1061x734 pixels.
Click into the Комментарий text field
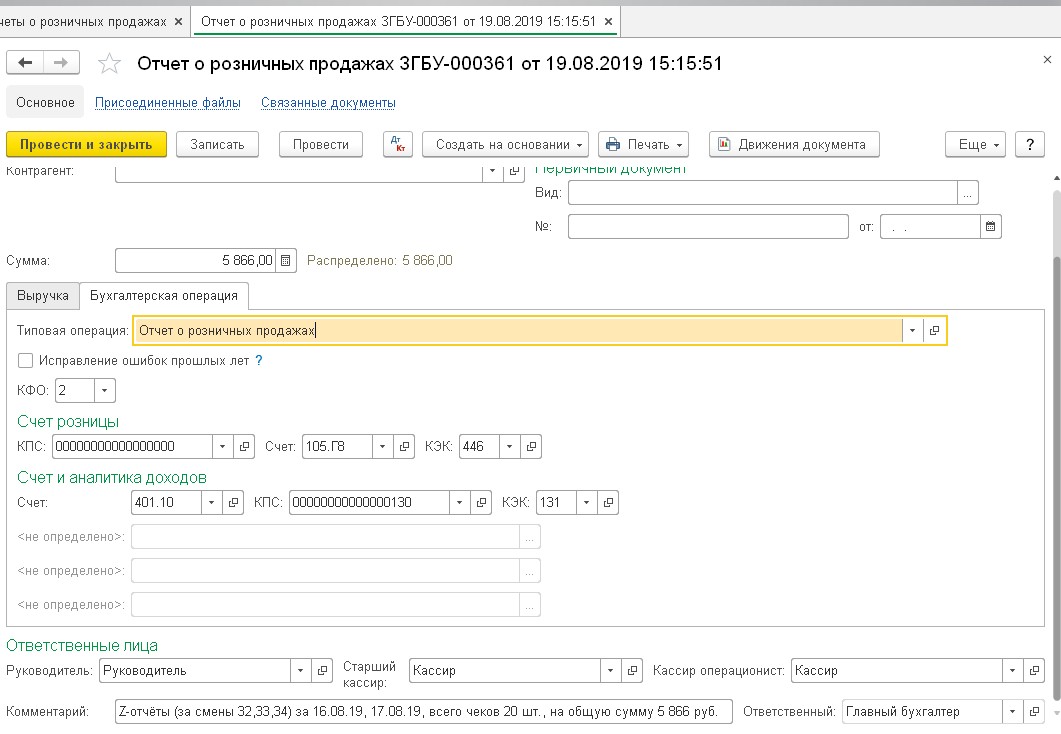[424, 712]
